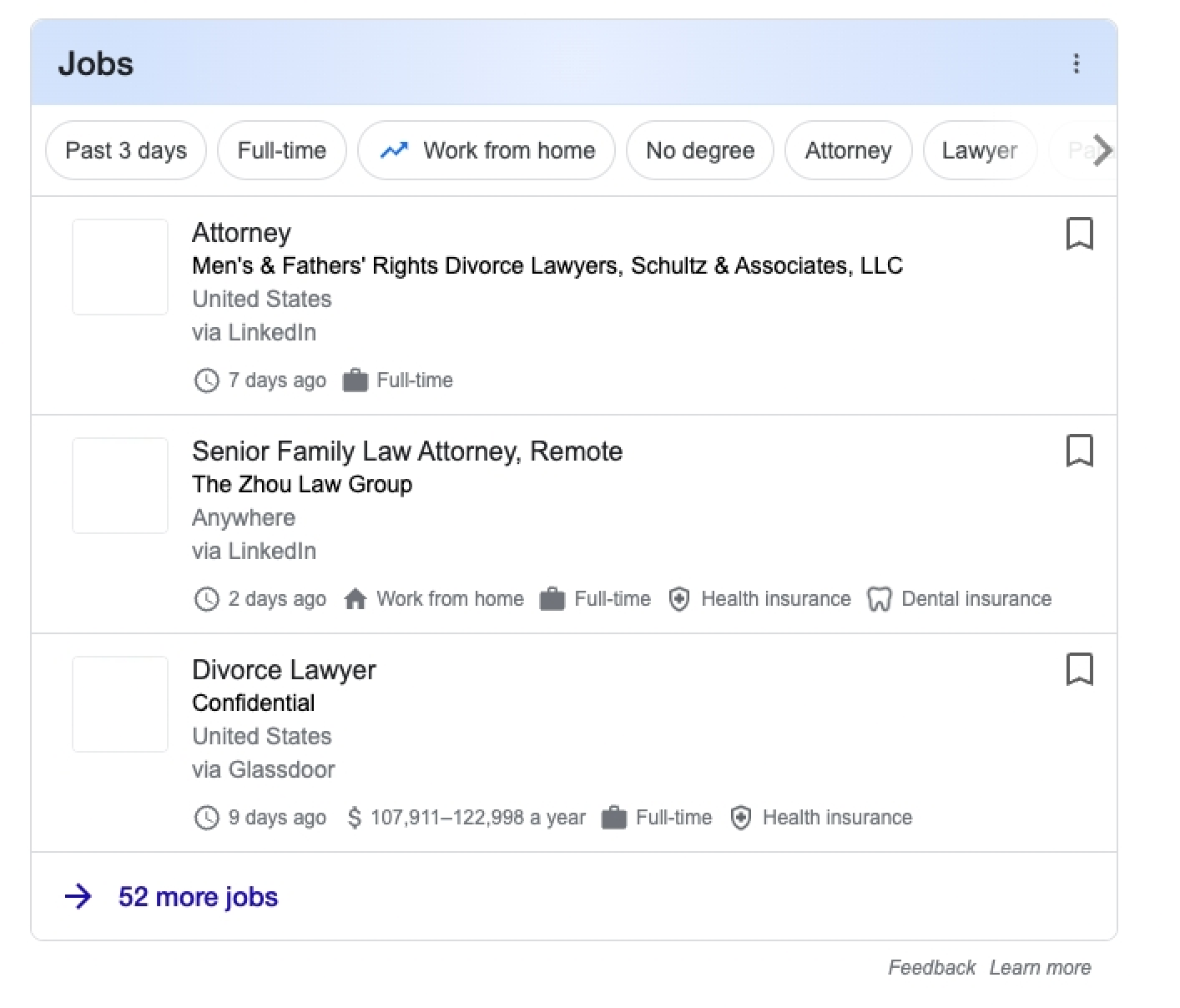This screenshot has height=1008, width=1180.
Task: Select the Lawyer filter chip
Action: [979, 150]
